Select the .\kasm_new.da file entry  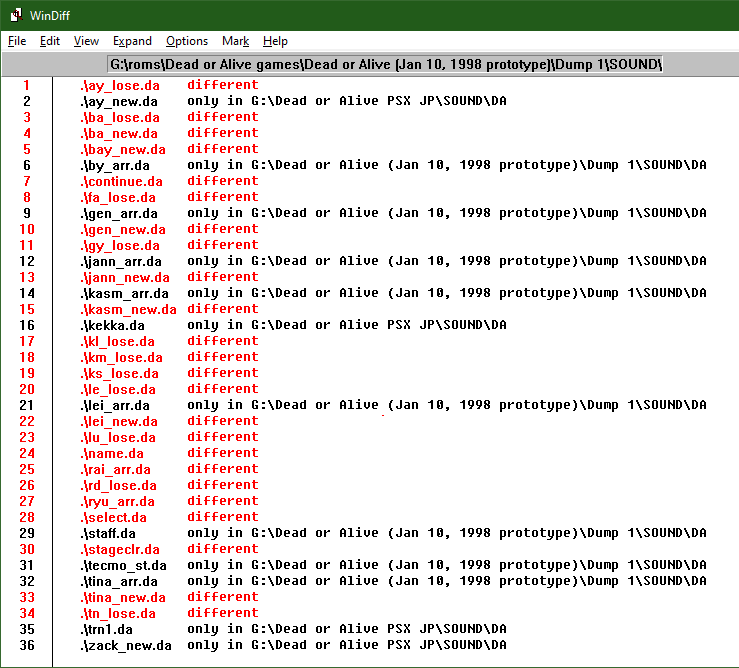tap(128, 310)
